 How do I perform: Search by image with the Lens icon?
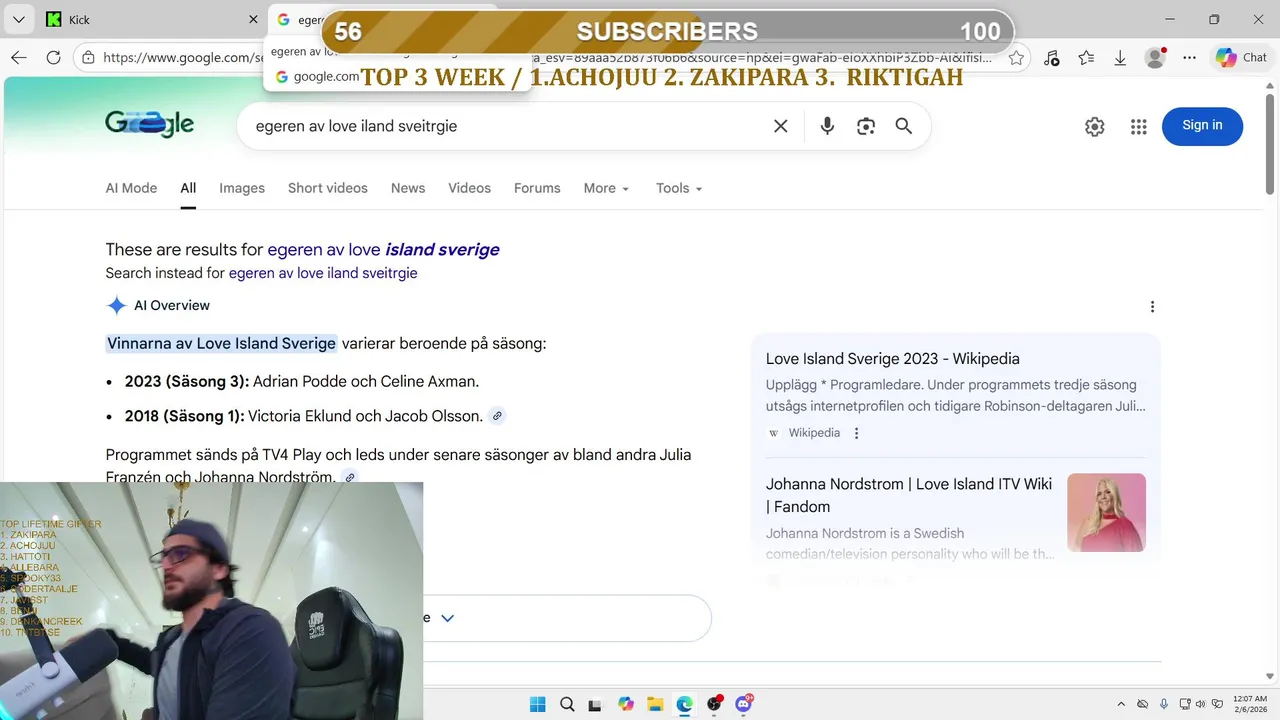tap(866, 126)
